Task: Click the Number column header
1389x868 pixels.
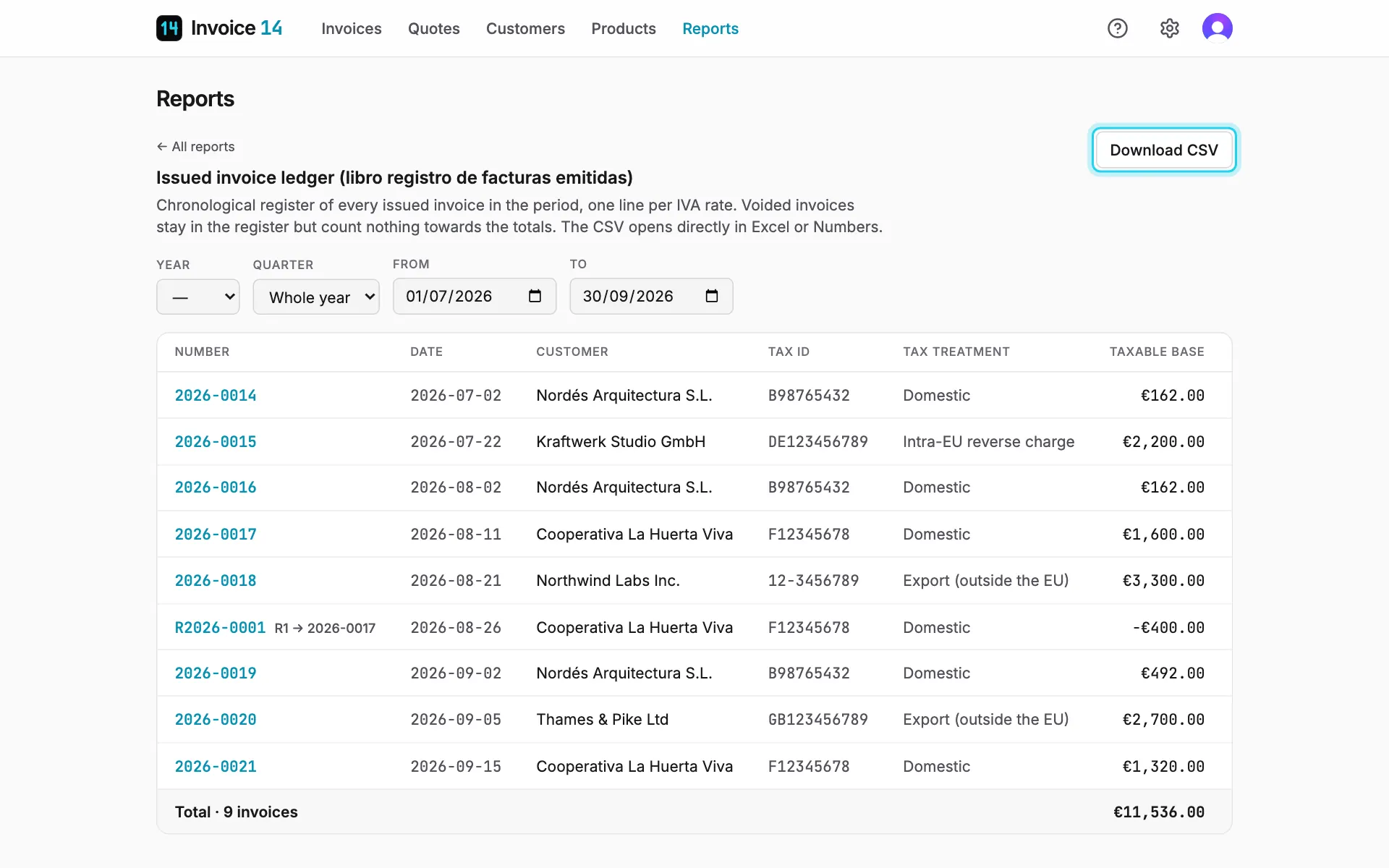Action: point(202,352)
